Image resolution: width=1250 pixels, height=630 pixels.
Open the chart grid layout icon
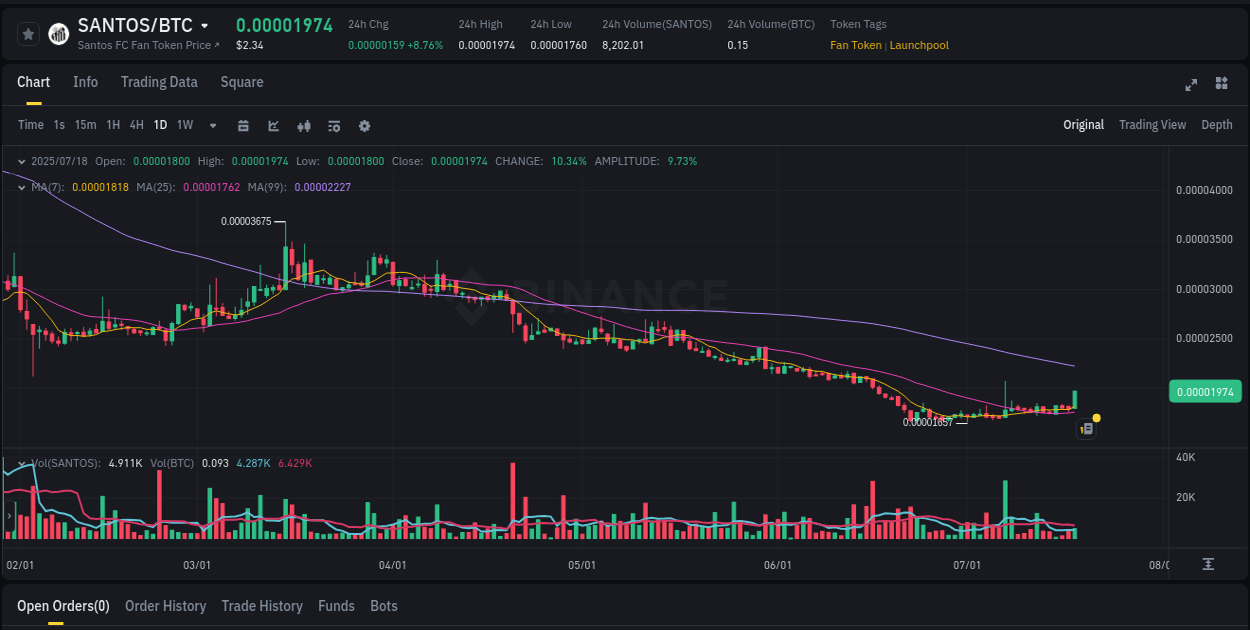pyautogui.click(x=1221, y=83)
